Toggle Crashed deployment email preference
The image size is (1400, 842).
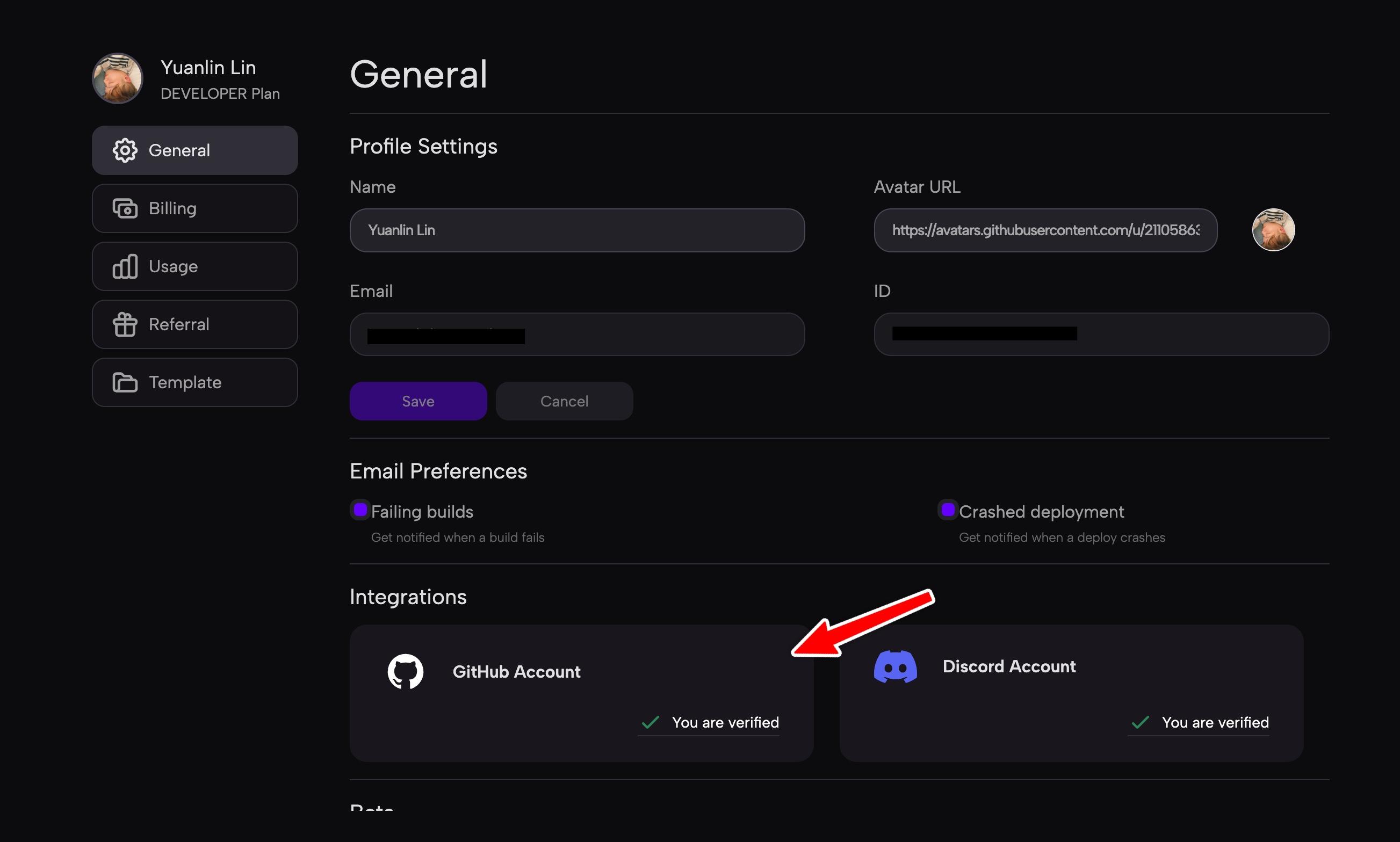point(945,510)
